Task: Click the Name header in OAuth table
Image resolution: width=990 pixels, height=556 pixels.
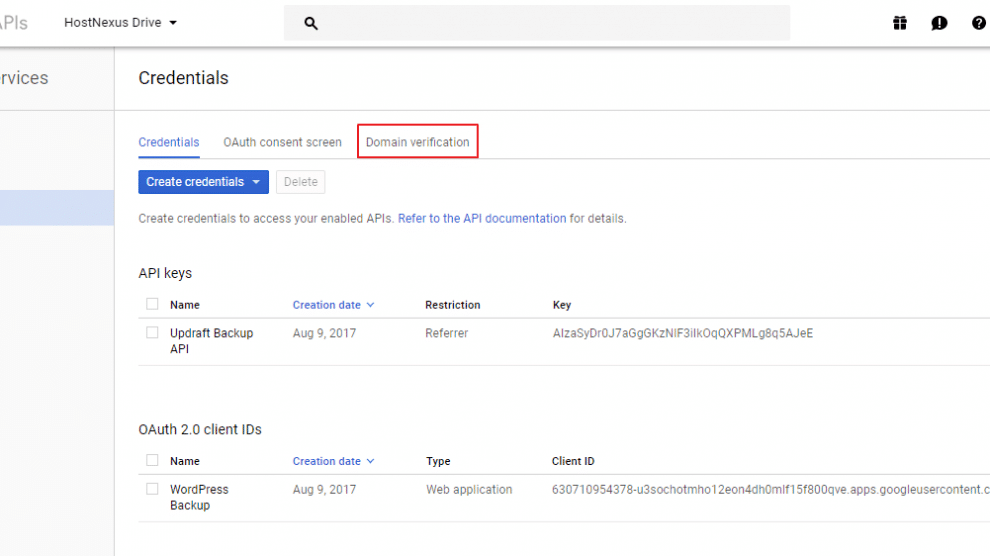Action: tap(184, 461)
